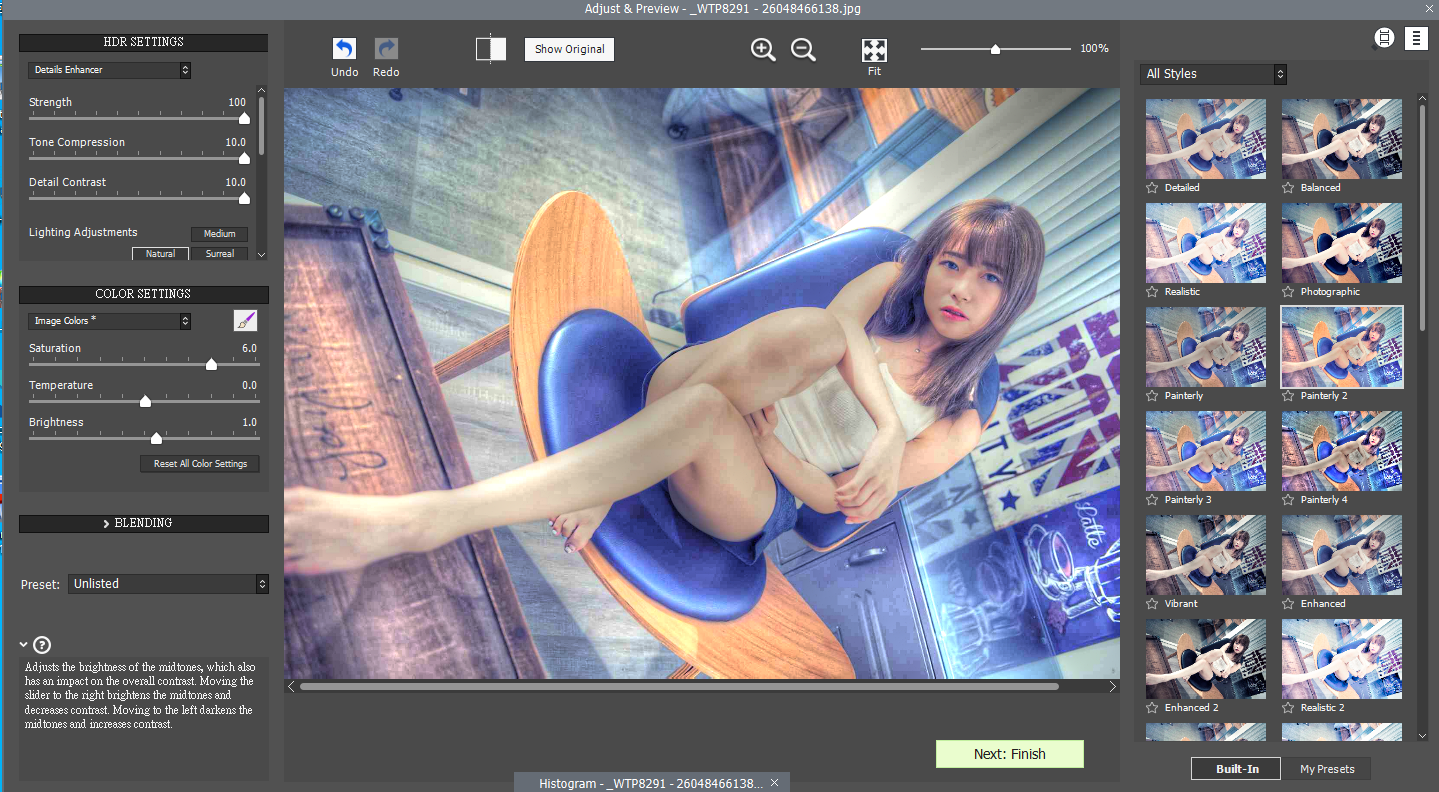Click the Strength value 100

coord(237,102)
